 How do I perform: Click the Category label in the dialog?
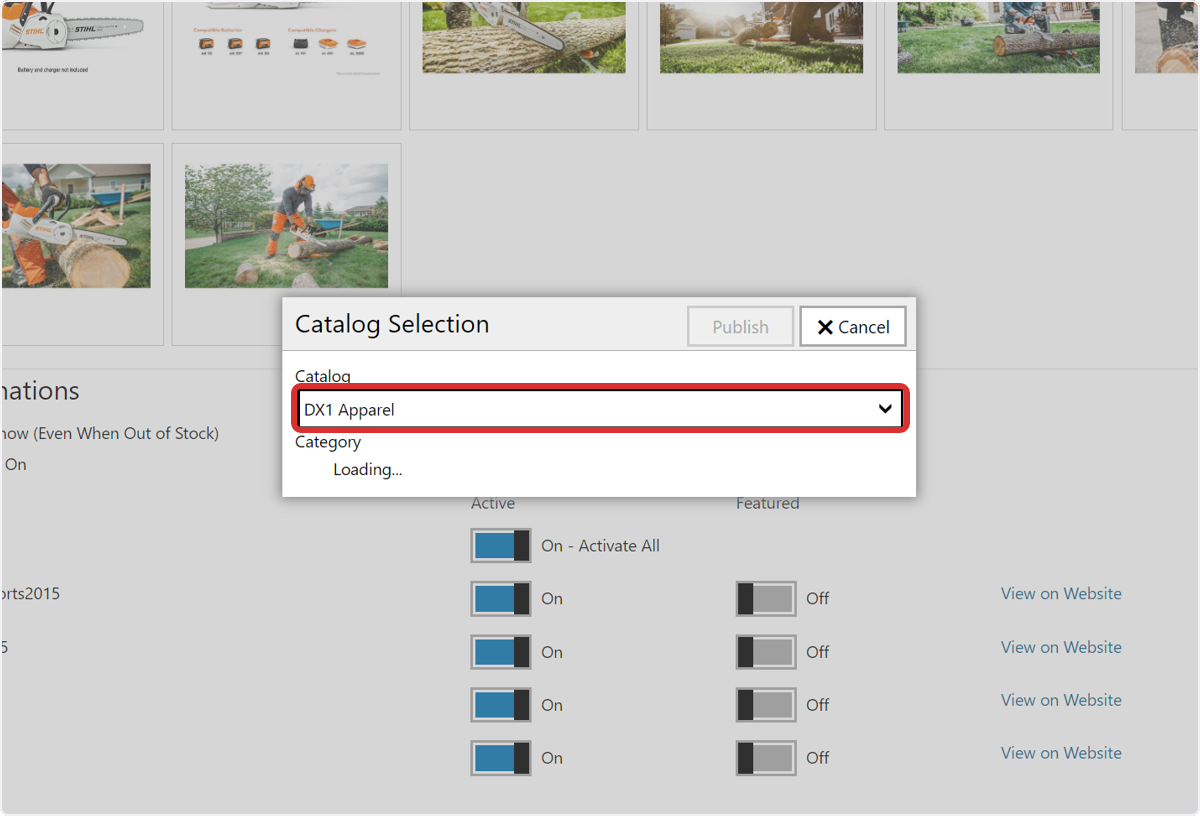pos(328,441)
